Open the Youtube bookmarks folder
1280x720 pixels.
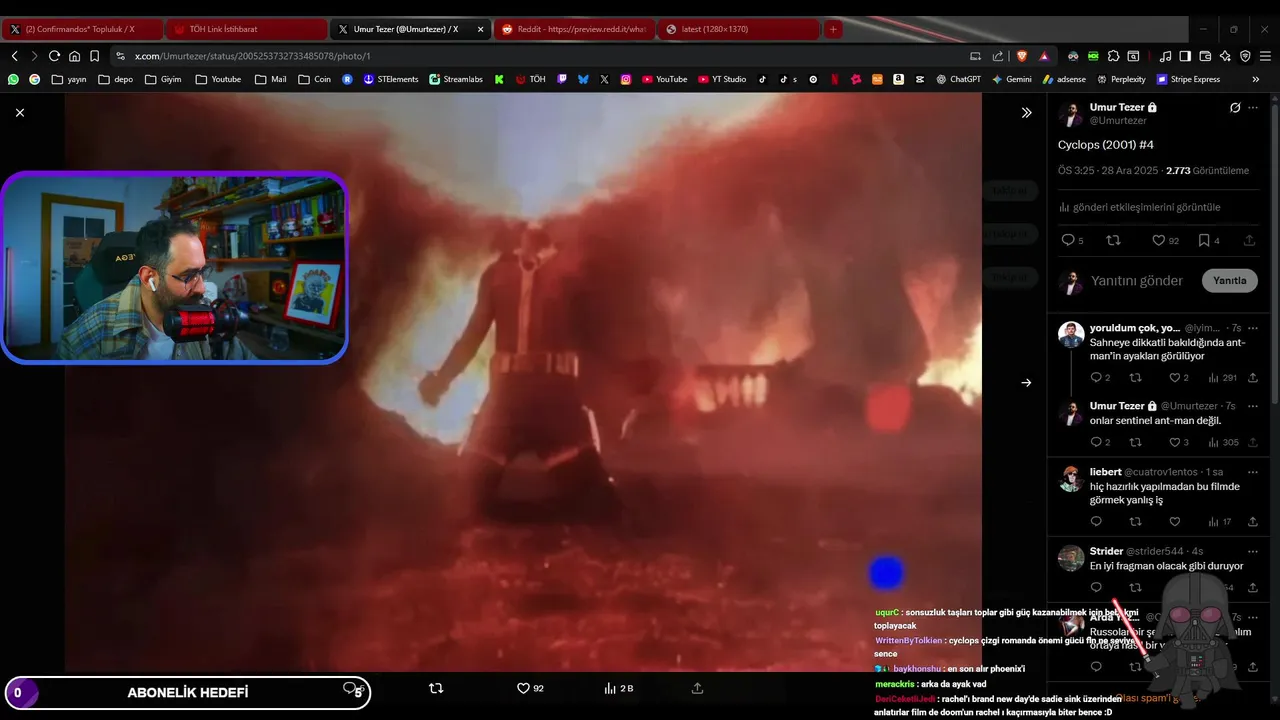click(218, 79)
